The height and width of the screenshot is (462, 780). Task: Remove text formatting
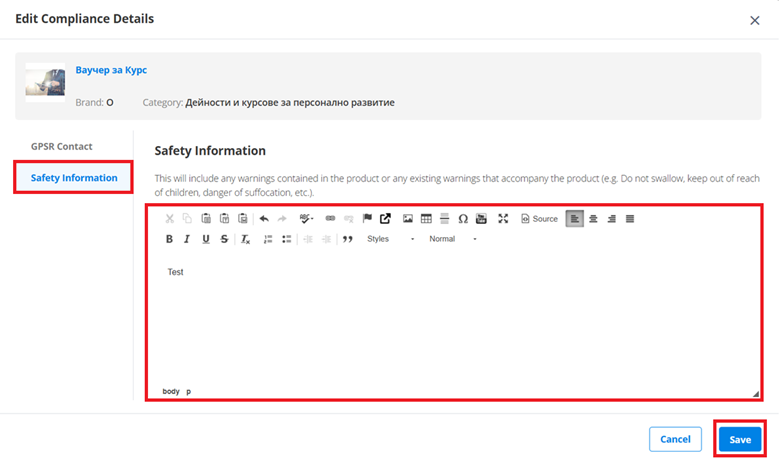246,239
